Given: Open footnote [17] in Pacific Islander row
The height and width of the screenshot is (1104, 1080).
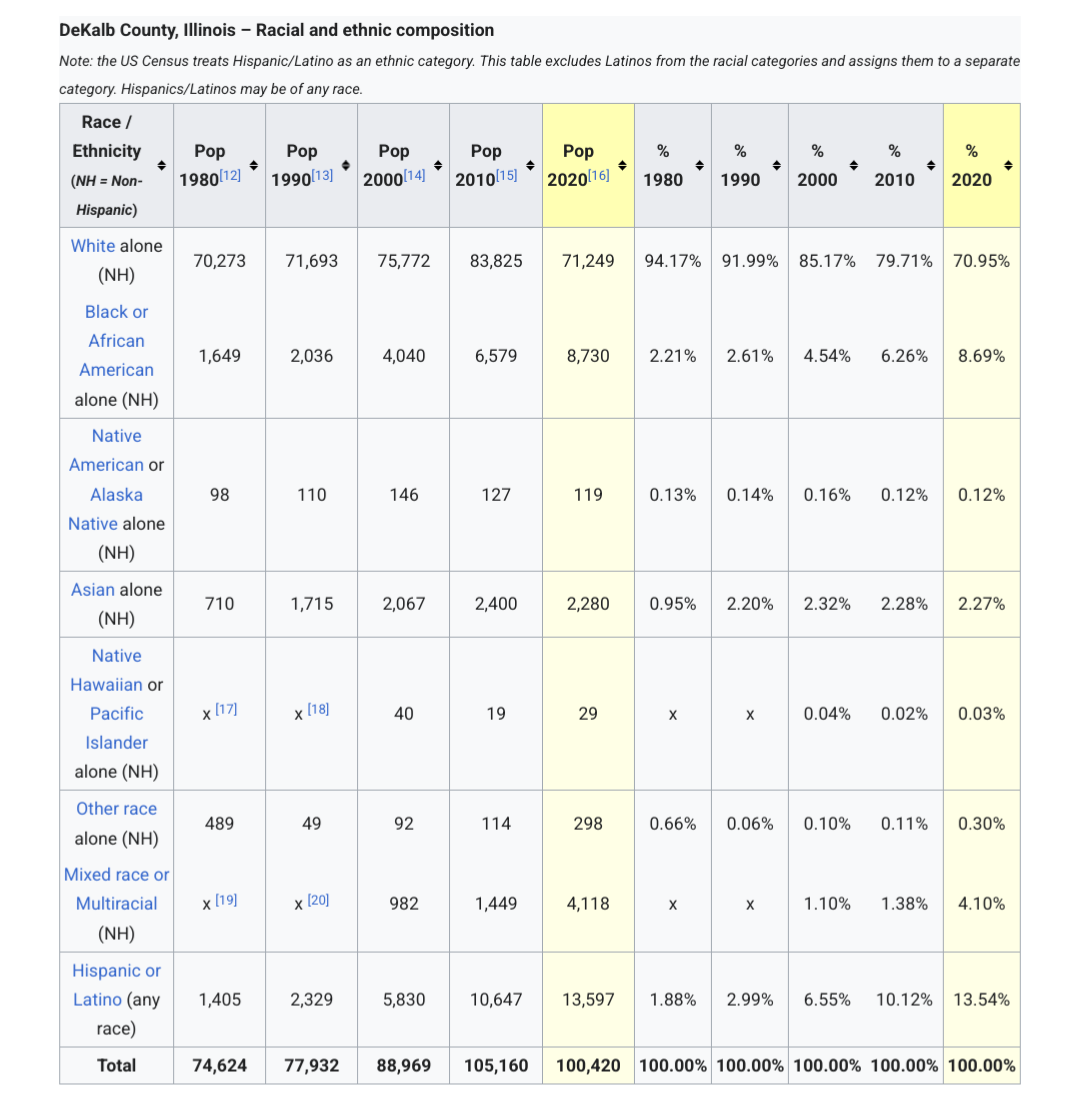Looking at the screenshot, I should [x=226, y=709].
